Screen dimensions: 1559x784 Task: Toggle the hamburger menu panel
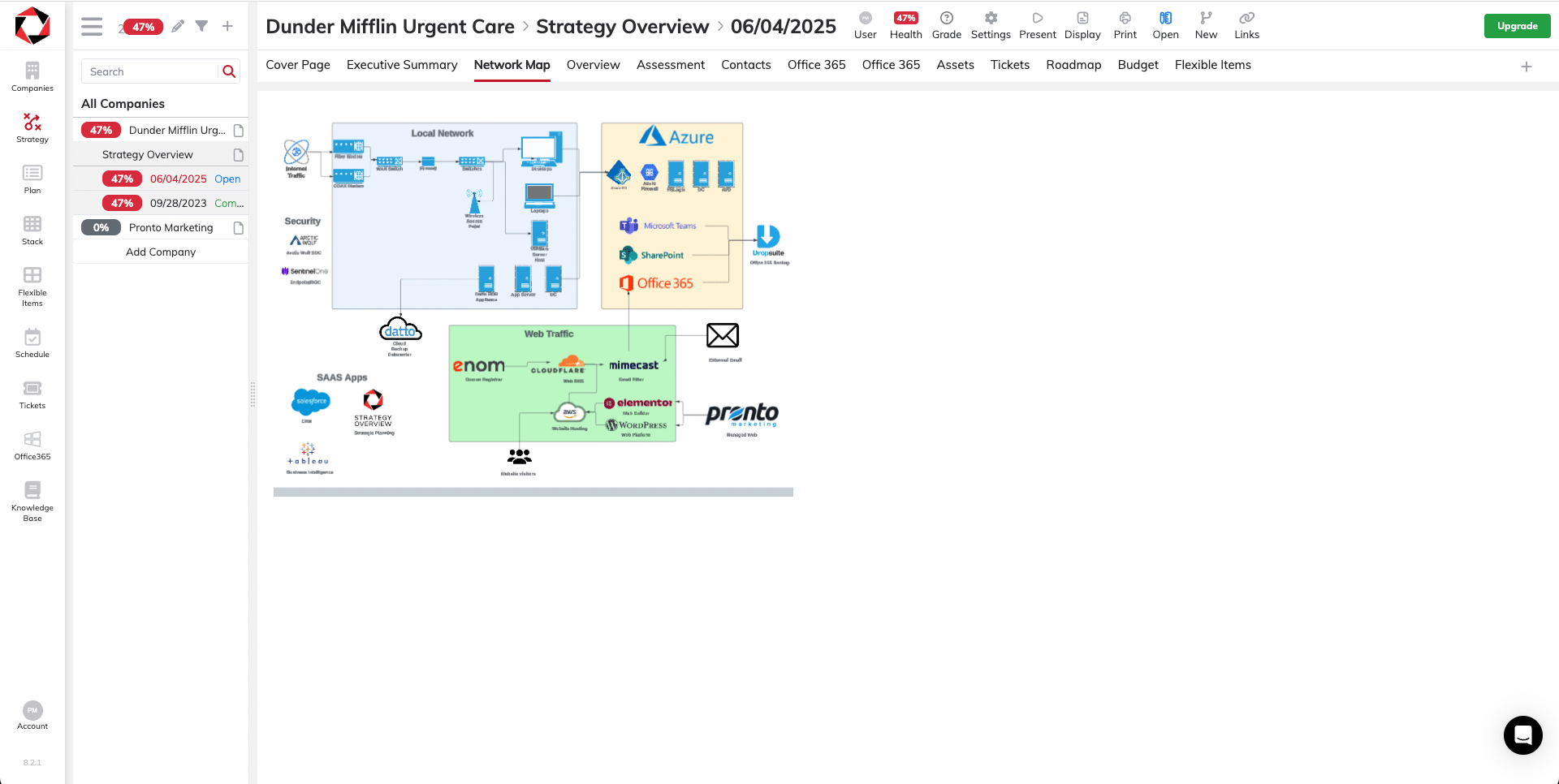[92, 27]
